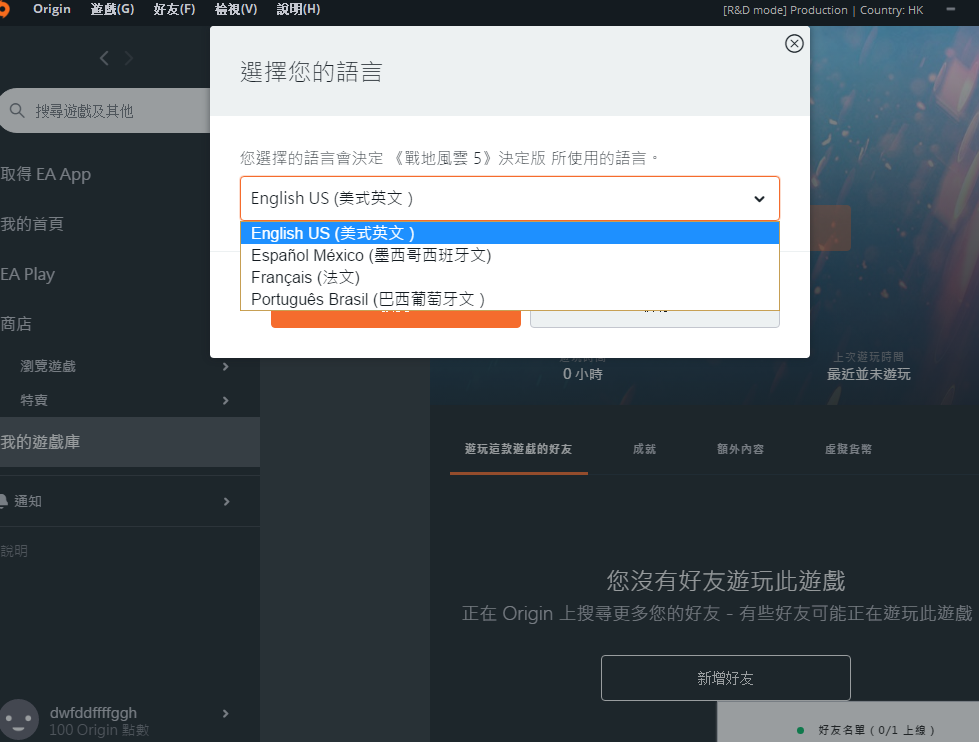Expand the 特賣 submenu
979x742 pixels.
(225, 401)
